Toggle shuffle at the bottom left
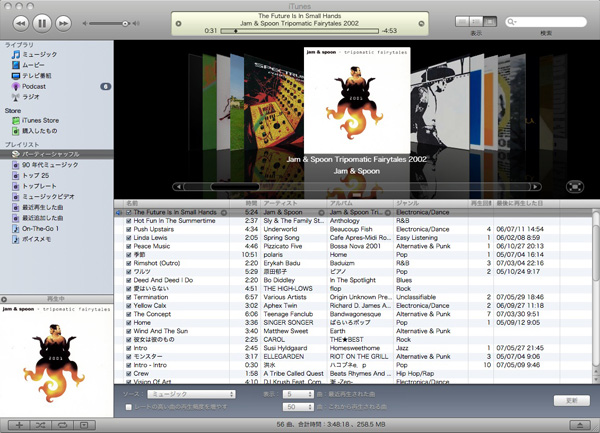600x433 pixels. (x=41, y=425)
